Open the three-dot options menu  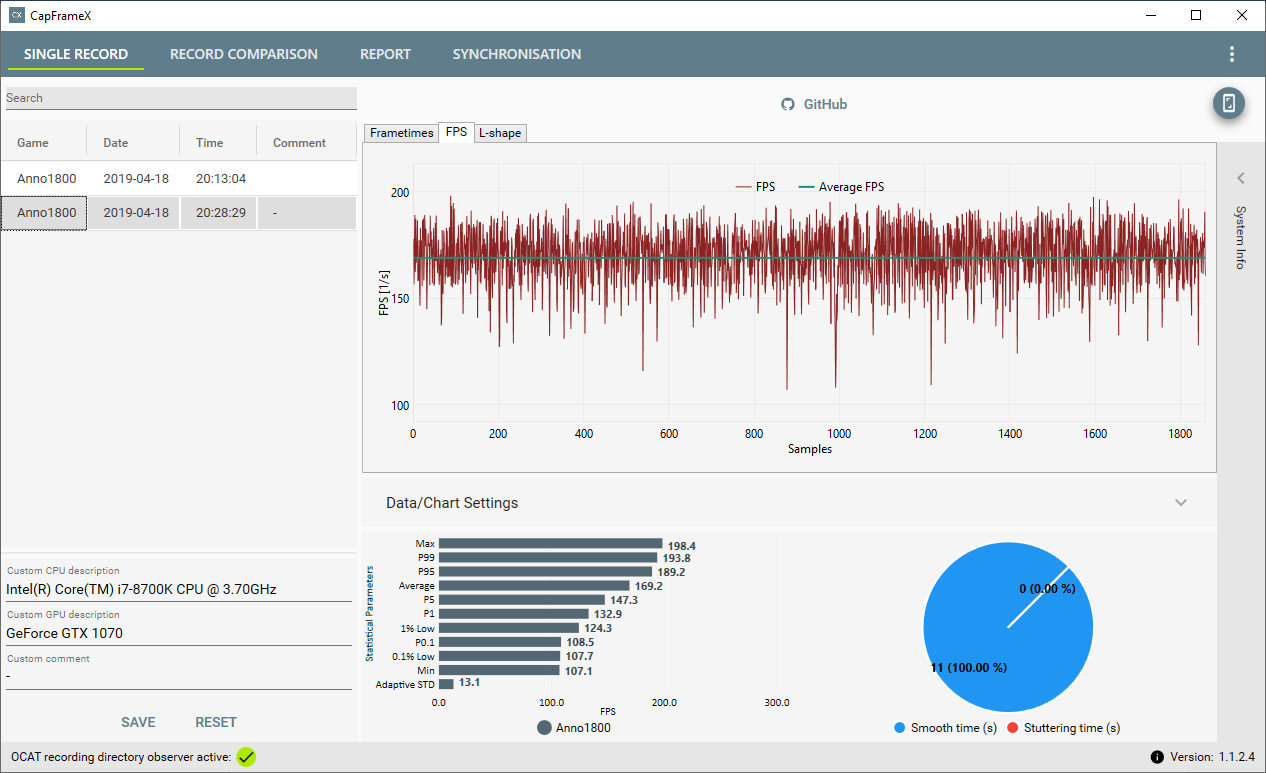pos(1232,54)
